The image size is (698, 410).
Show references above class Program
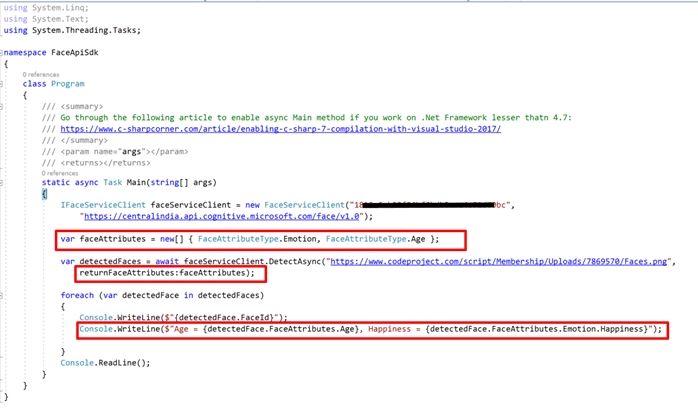pyautogui.click(x=40, y=75)
